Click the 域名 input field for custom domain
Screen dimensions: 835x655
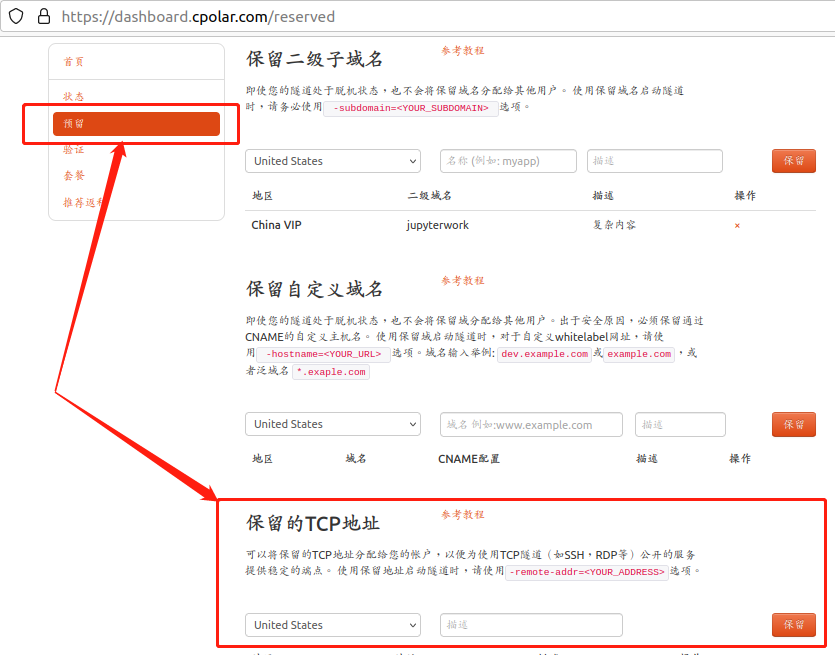[x=531, y=424]
